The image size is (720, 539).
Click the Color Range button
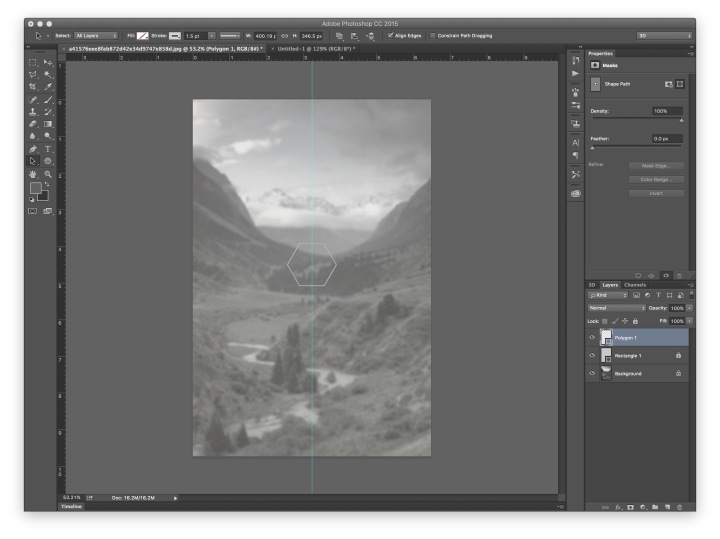click(x=656, y=180)
